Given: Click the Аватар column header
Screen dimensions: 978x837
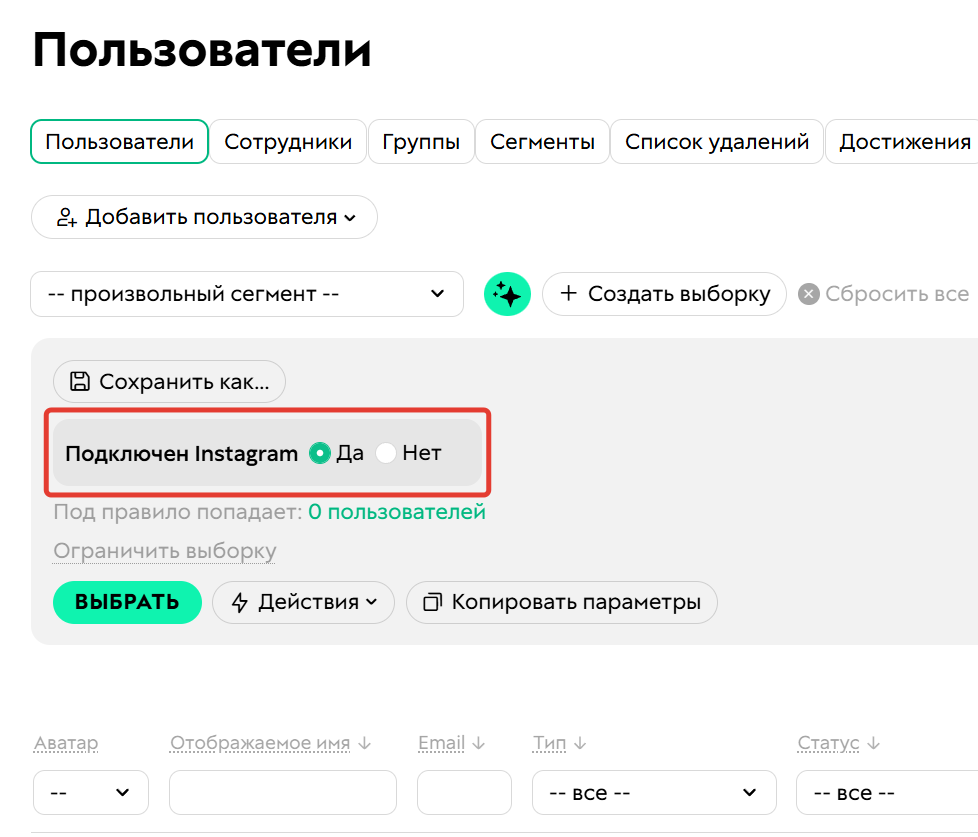Looking at the screenshot, I should point(66,743).
